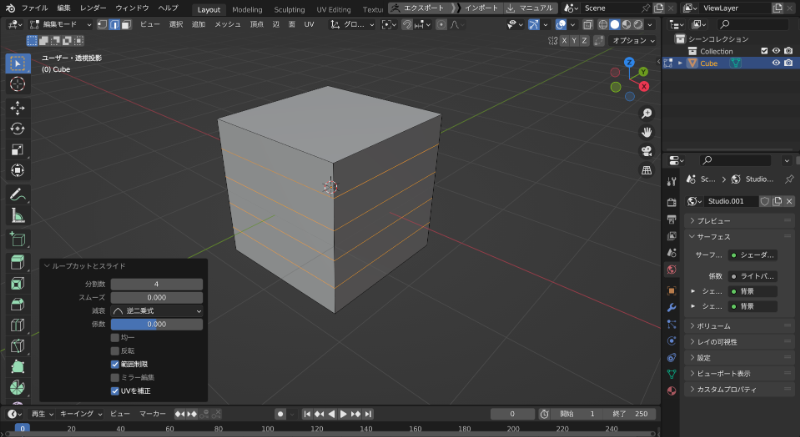Open the ファイル menu
This screenshot has width=800, height=437.
point(33,8)
